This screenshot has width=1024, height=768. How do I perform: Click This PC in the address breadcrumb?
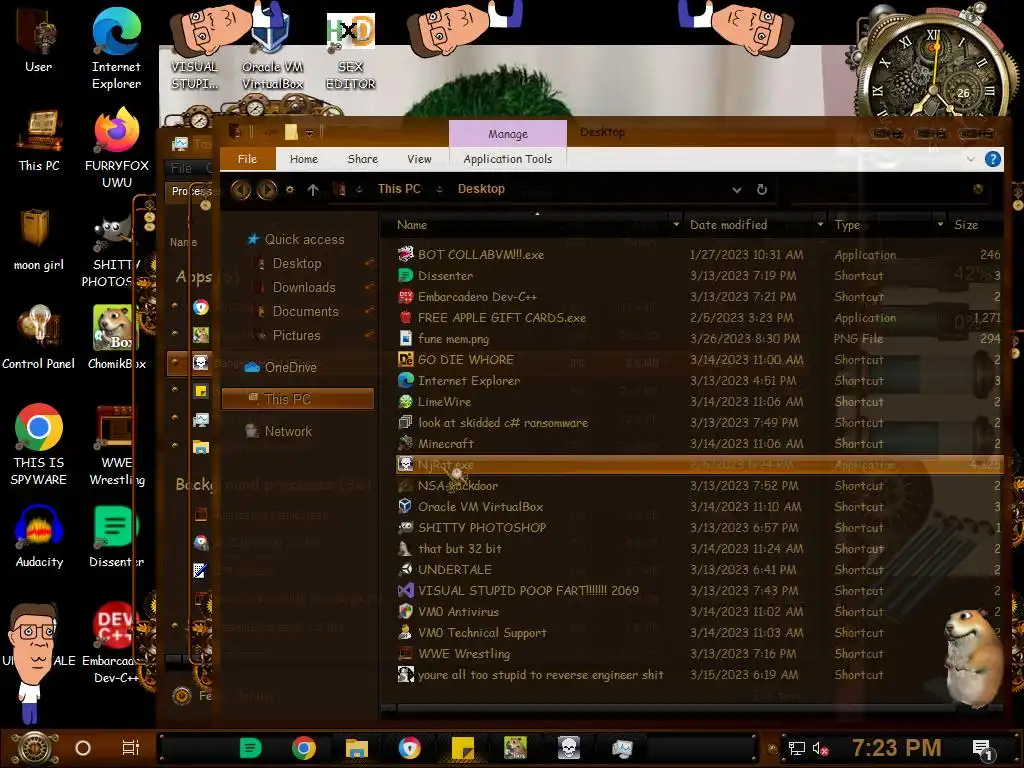[x=399, y=189]
